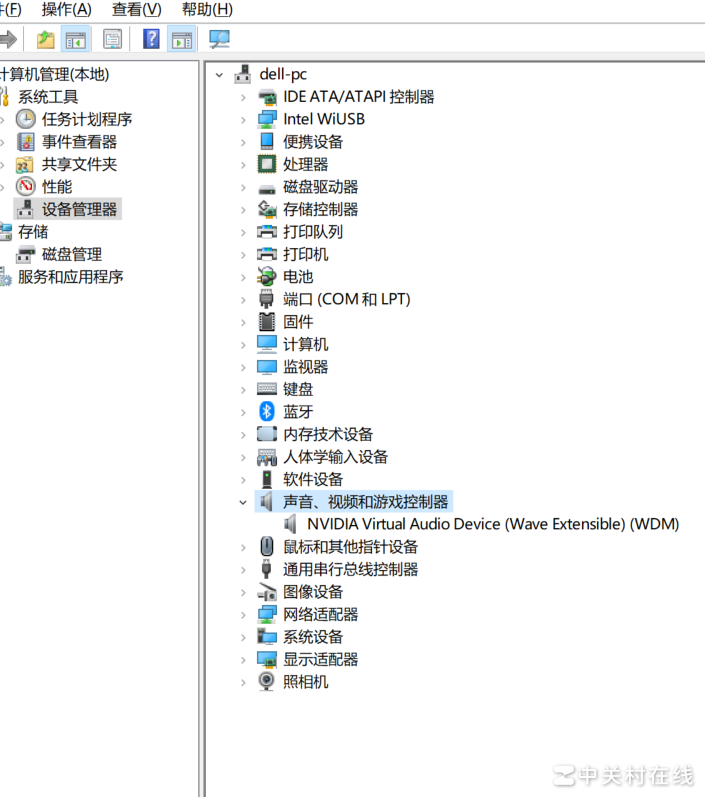Click the help question mark toolbar icon
Screen dimensions: 705x797
click(x=151, y=39)
